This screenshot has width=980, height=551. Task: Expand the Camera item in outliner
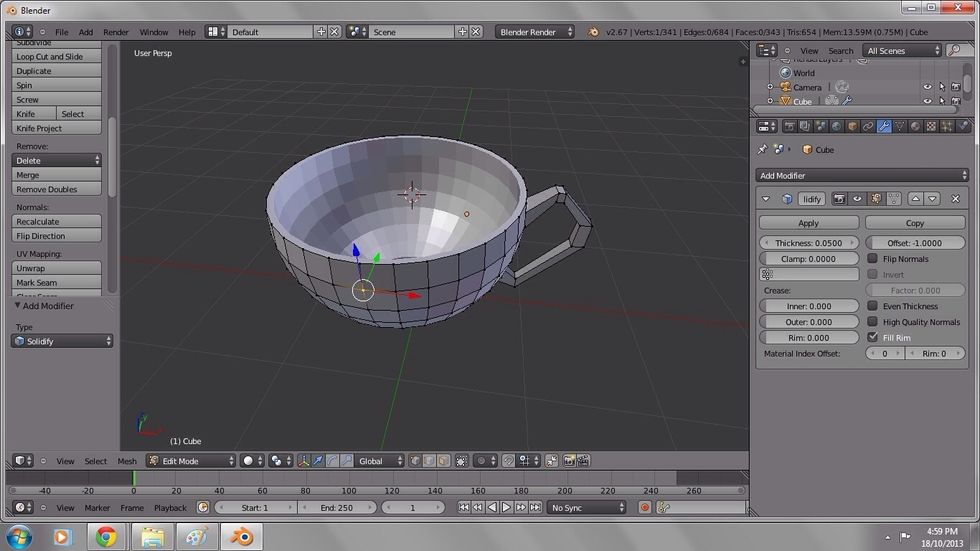pyautogui.click(x=770, y=87)
